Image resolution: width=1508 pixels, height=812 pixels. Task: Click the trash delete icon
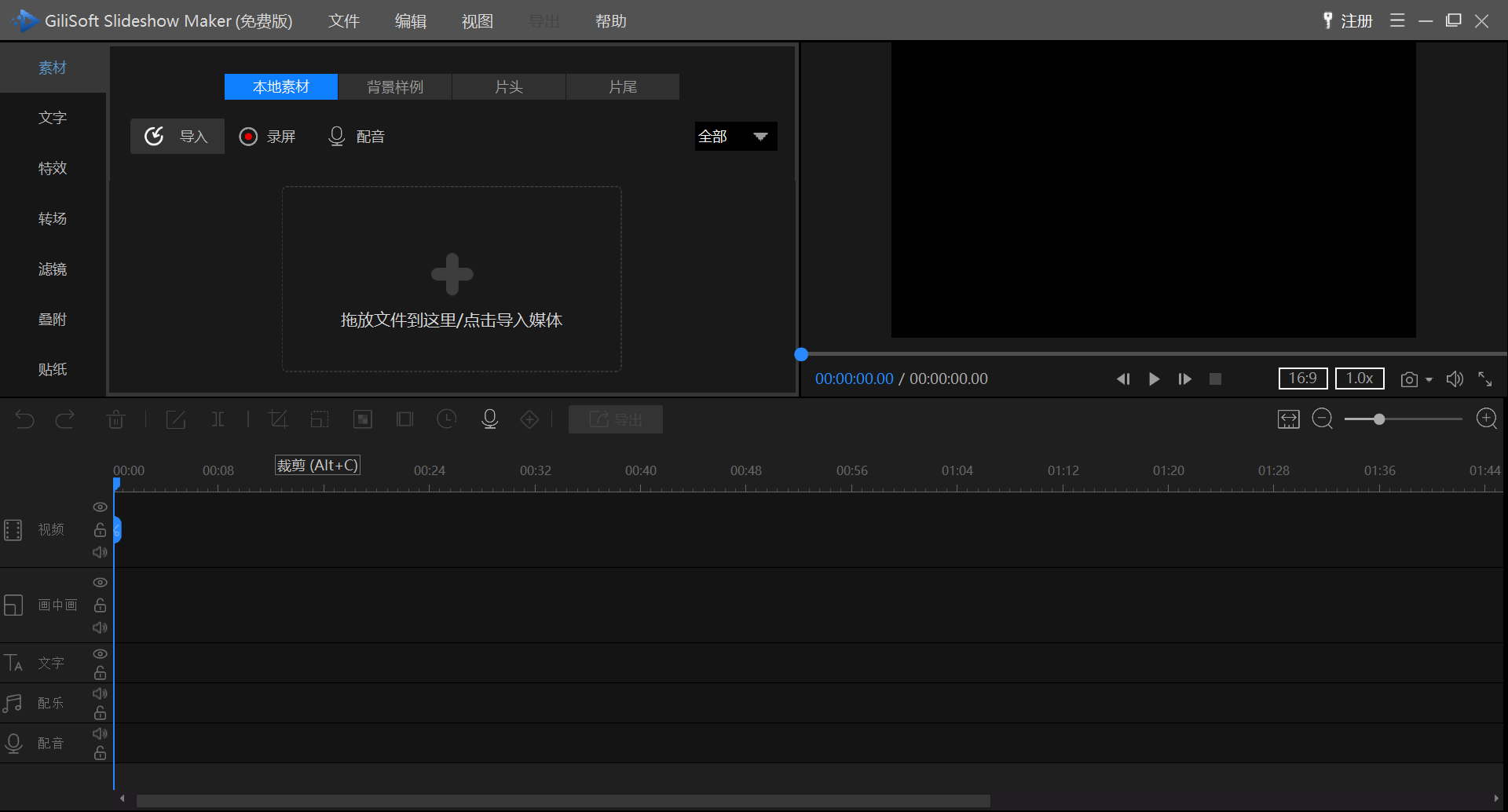[x=116, y=419]
